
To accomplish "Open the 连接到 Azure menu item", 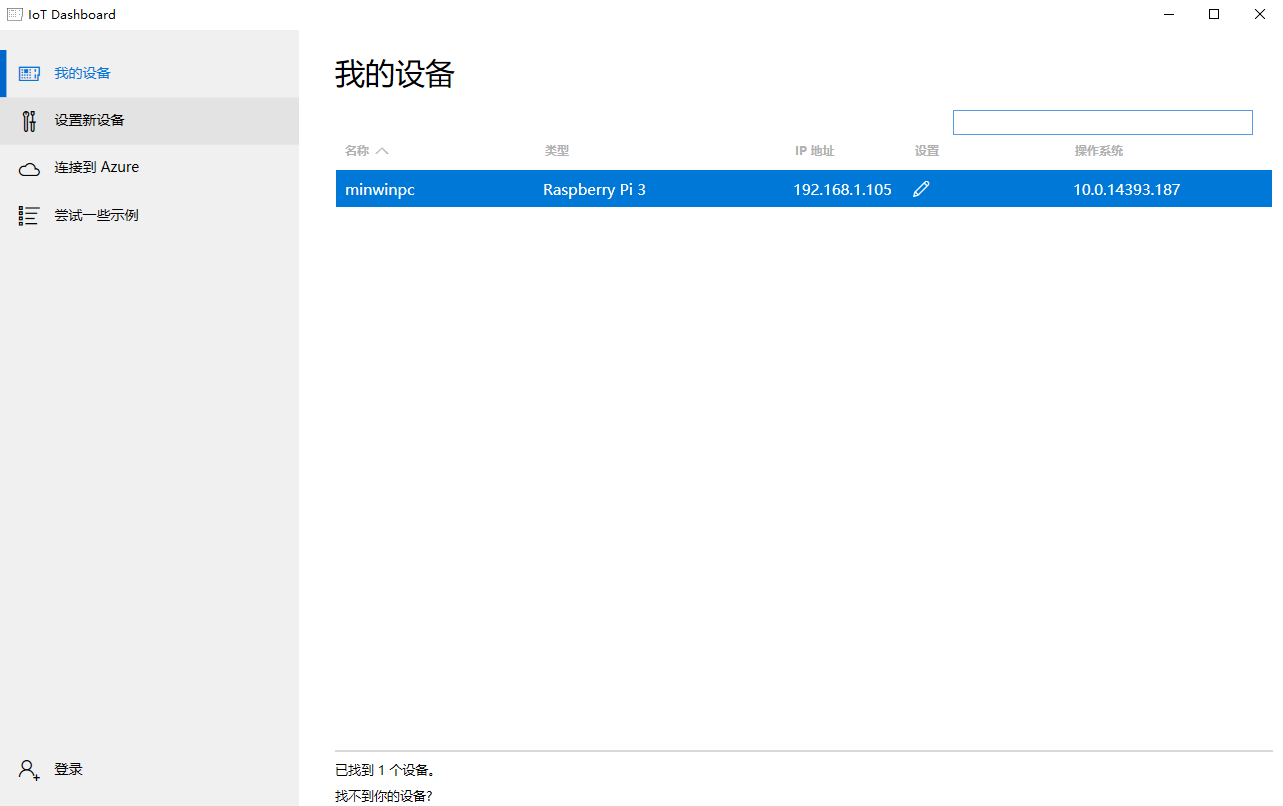I will (x=149, y=168).
